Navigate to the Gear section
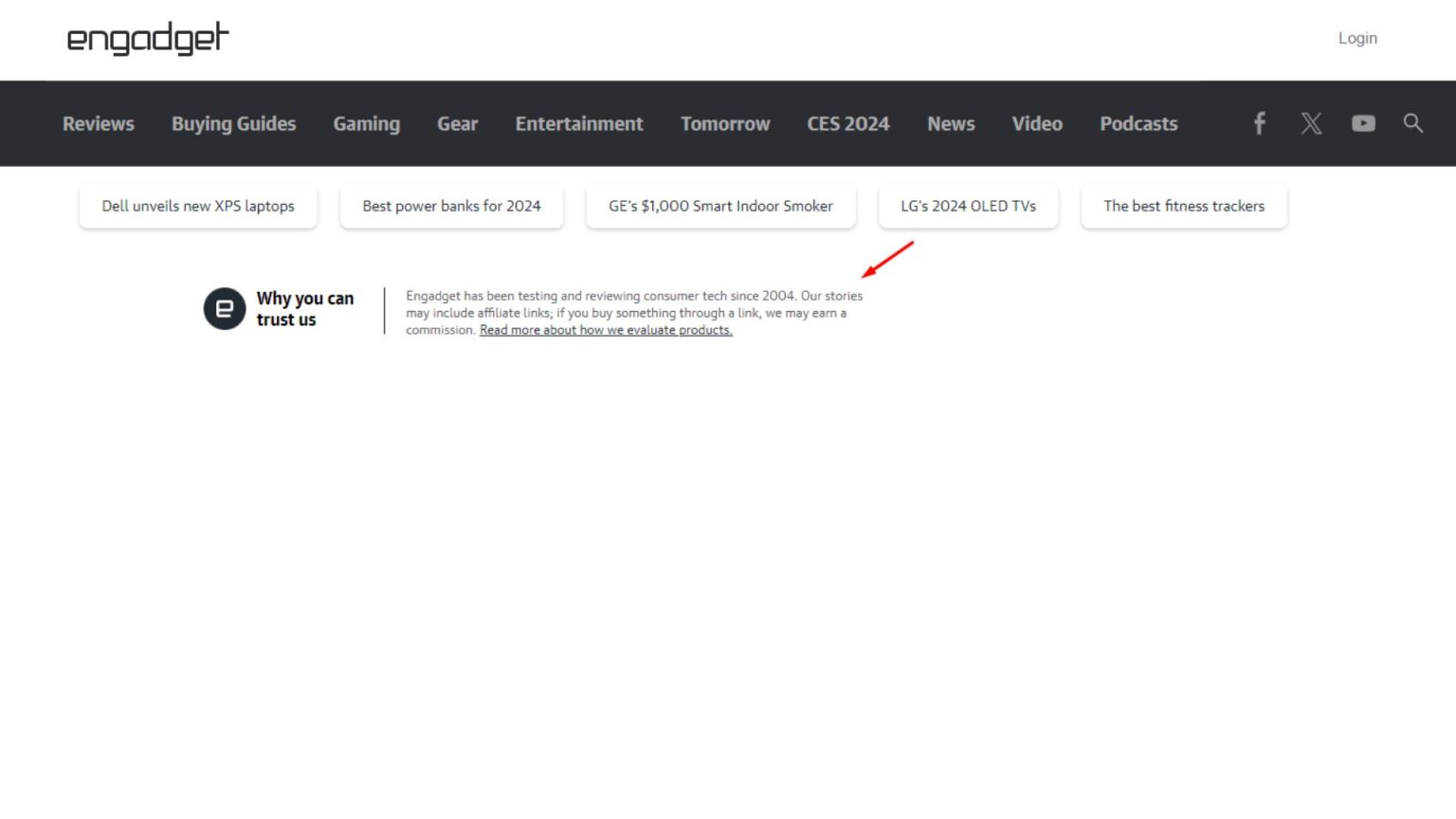Viewport: 1456px width, 819px height. click(457, 123)
